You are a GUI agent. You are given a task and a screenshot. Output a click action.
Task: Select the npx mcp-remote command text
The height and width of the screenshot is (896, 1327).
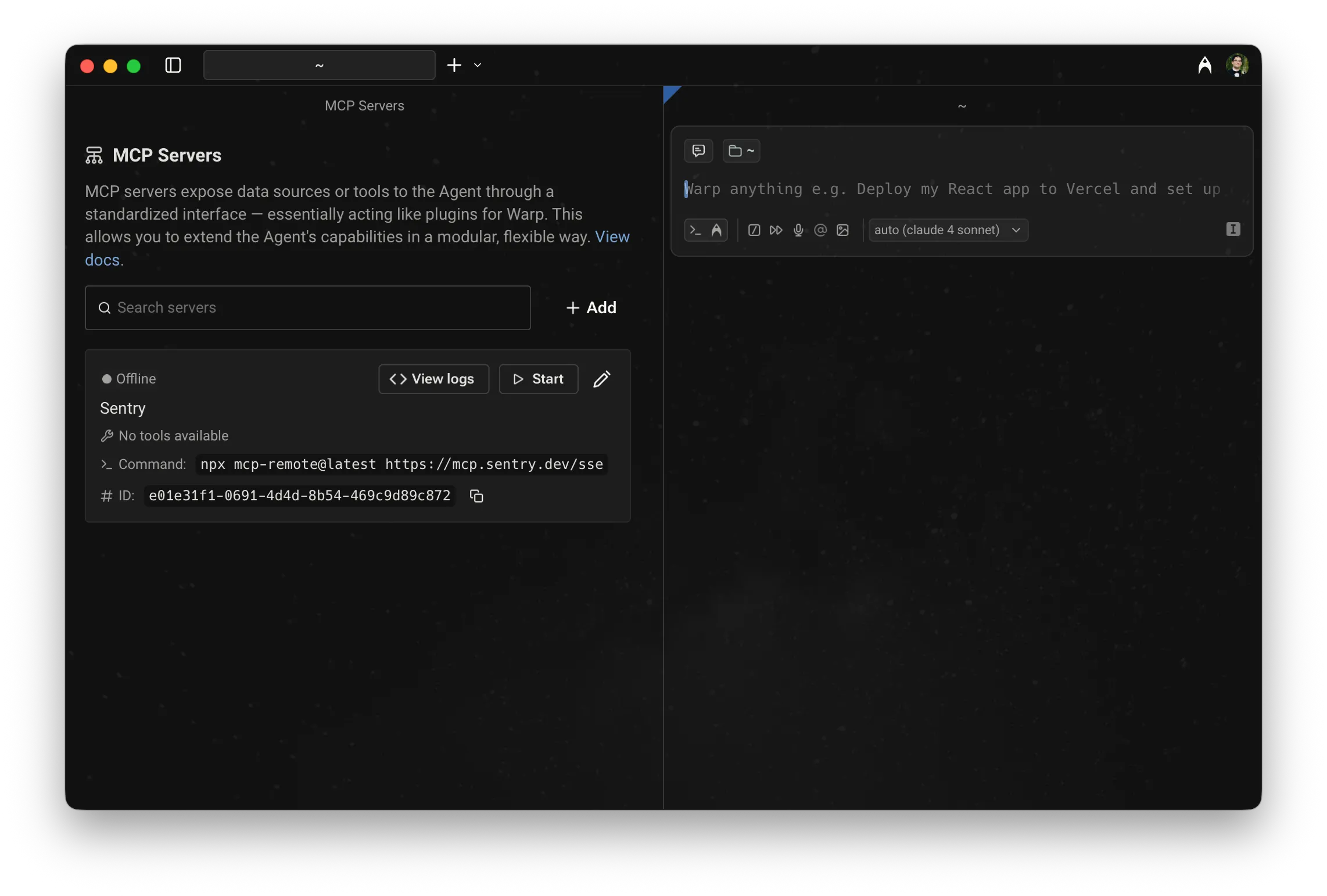click(x=401, y=464)
